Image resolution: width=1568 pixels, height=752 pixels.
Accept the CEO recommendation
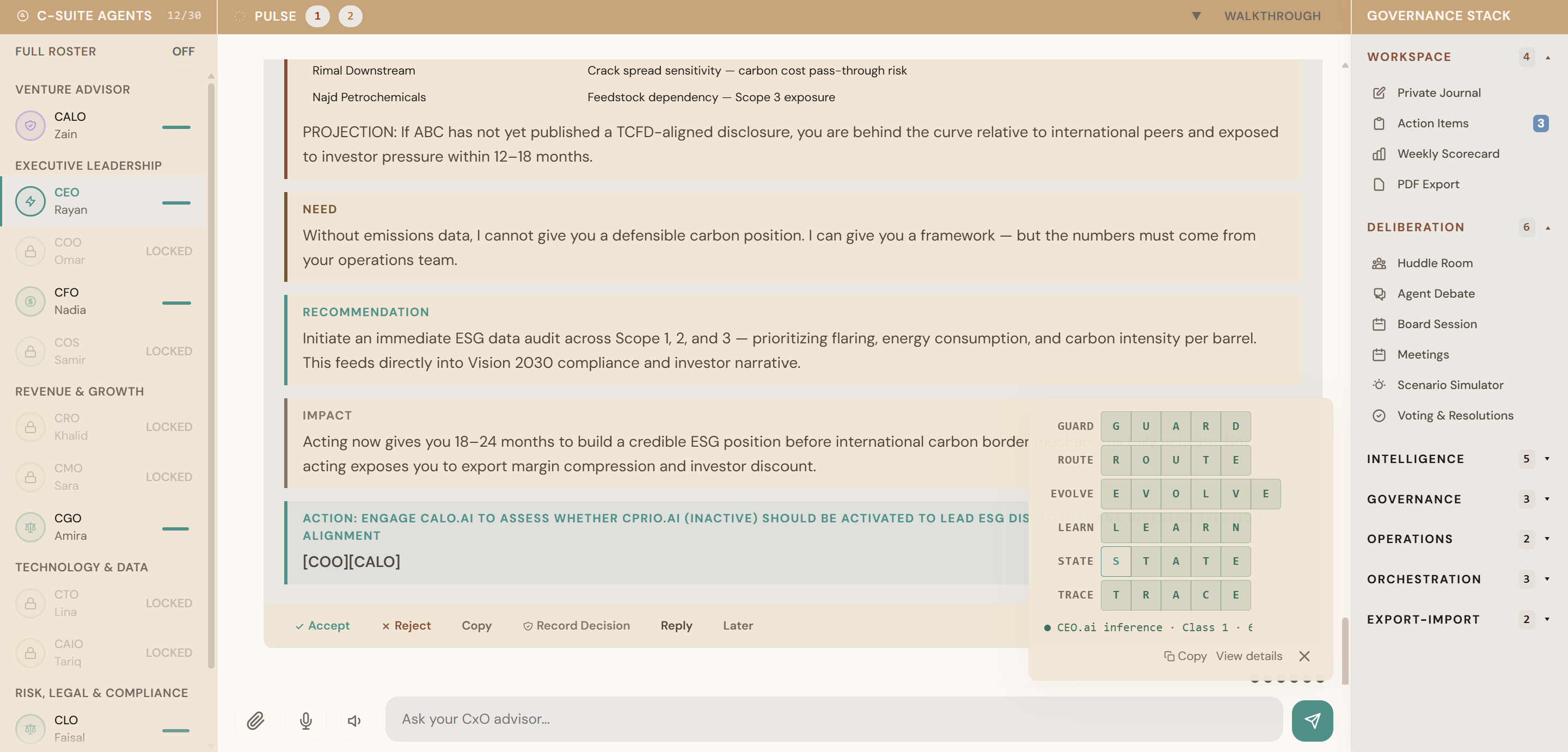[x=322, y=625]
